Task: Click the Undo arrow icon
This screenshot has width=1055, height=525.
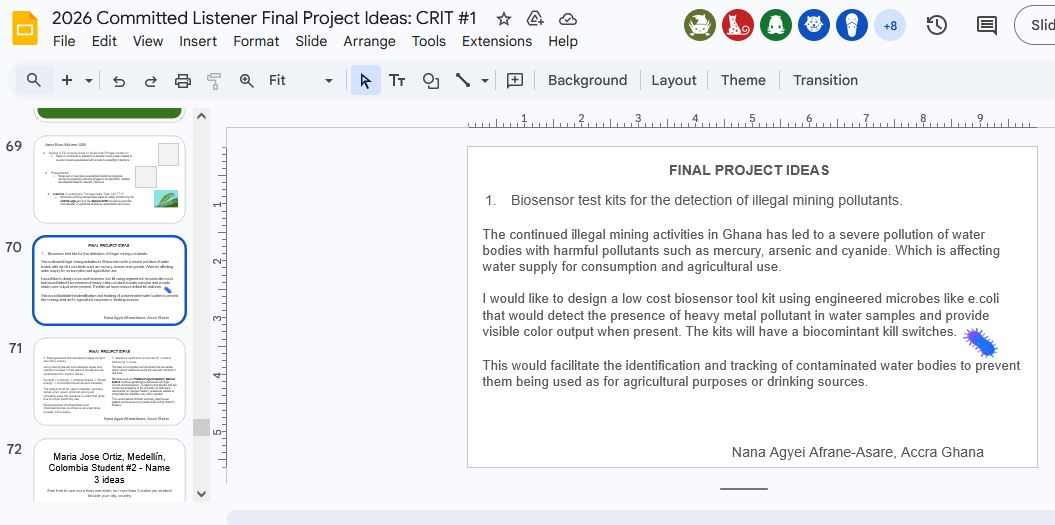Action: point(119,81)
